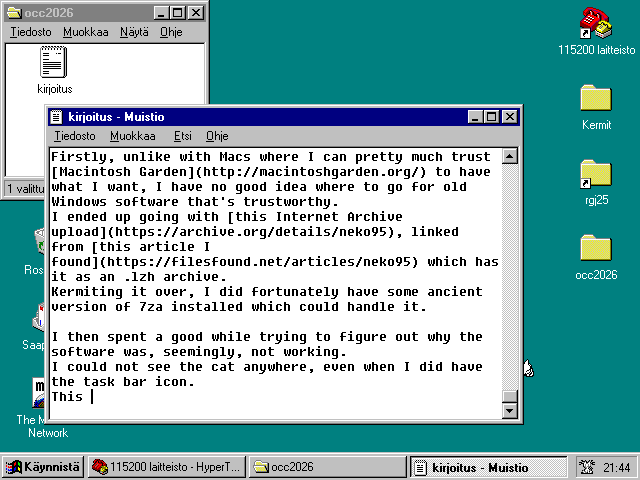The width and height of the screenshot is (640, 480).
Task: Open the 115200 laitteisto desktop shortcut
Action: click(596, 31)
